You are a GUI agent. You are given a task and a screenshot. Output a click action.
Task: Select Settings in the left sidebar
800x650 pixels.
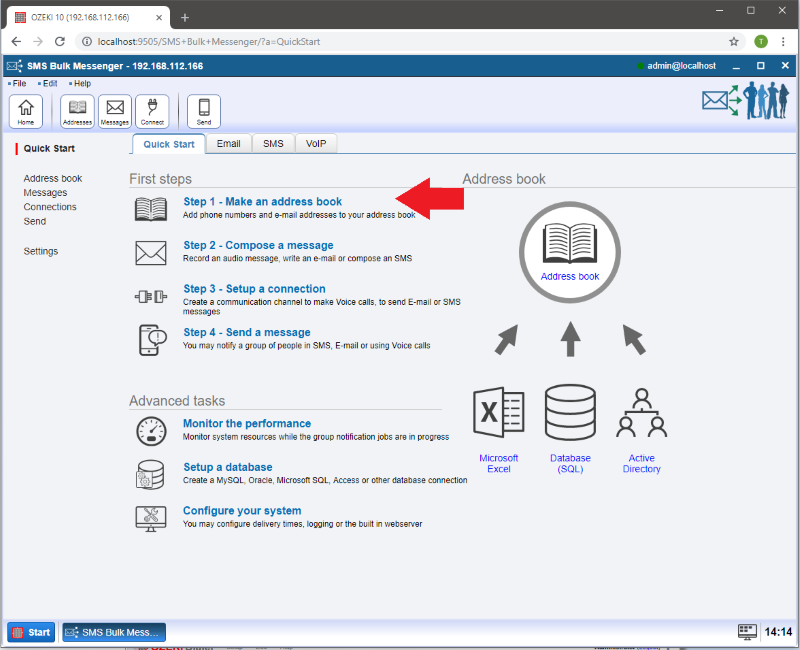pyautogui.click(x=41, y=251)
